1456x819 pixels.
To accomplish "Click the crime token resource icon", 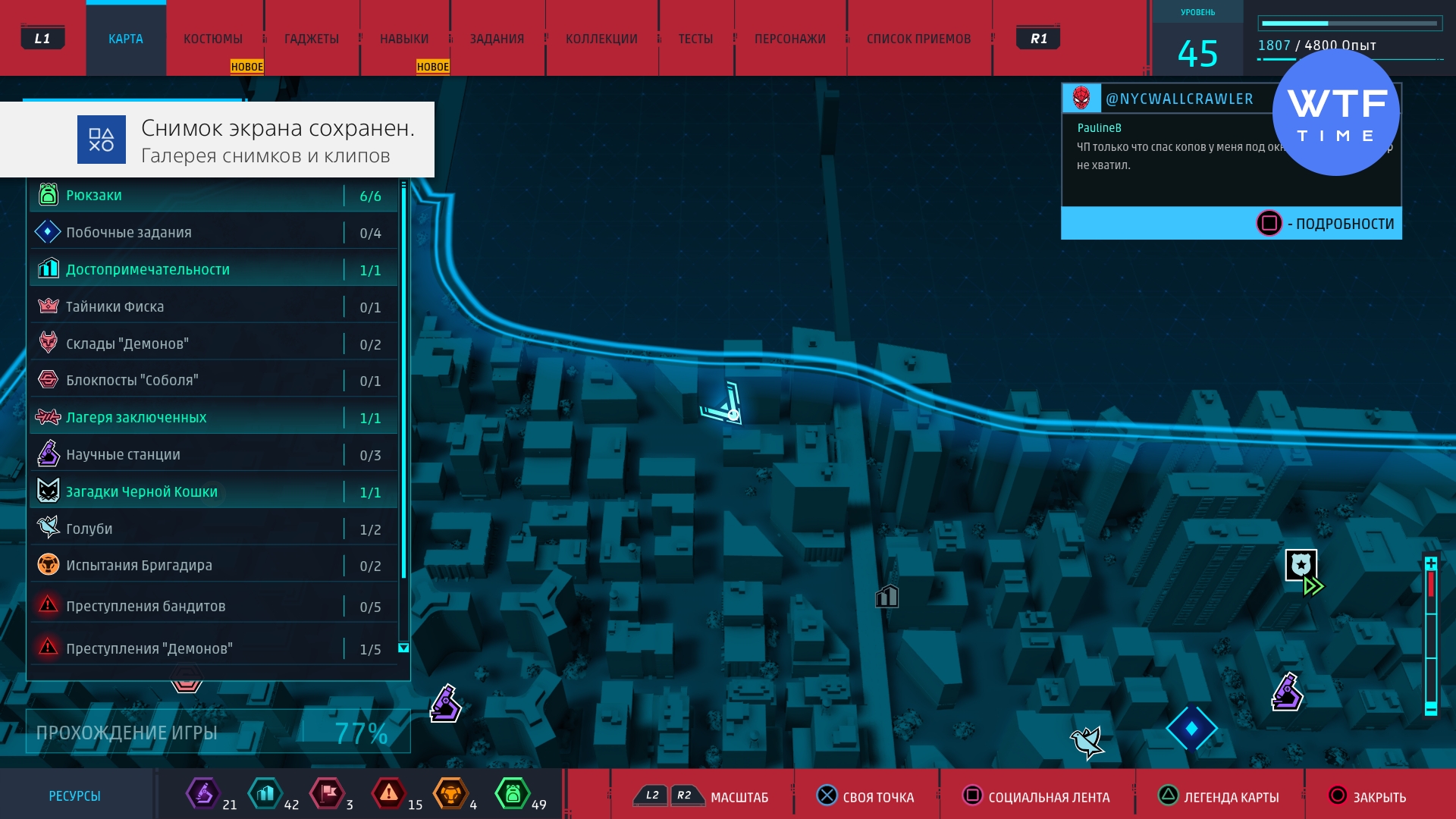I will [388, 794].
